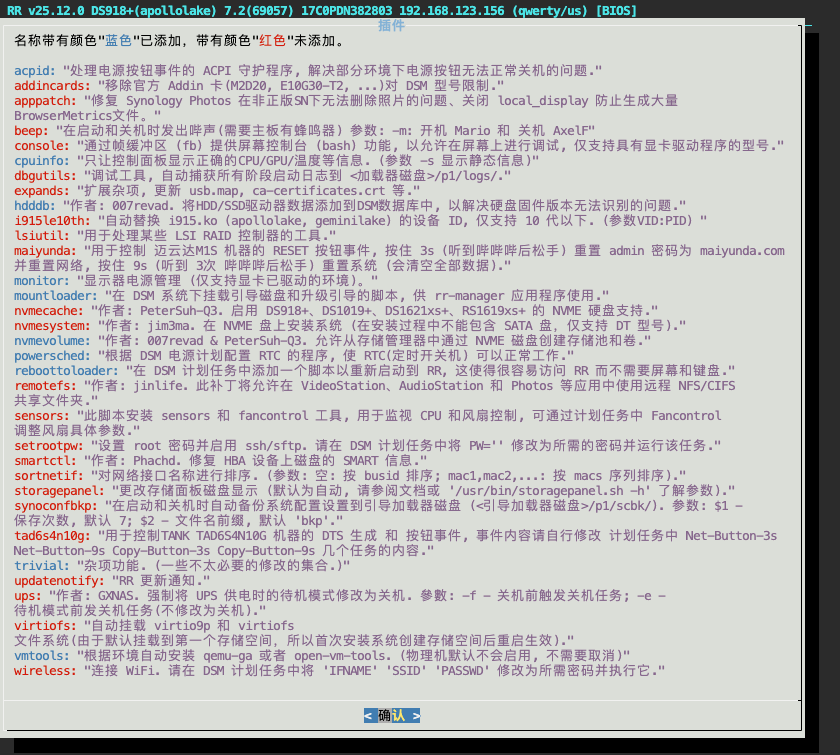Select the beep addon name
The image size is (840, 755).
[30, 131]
